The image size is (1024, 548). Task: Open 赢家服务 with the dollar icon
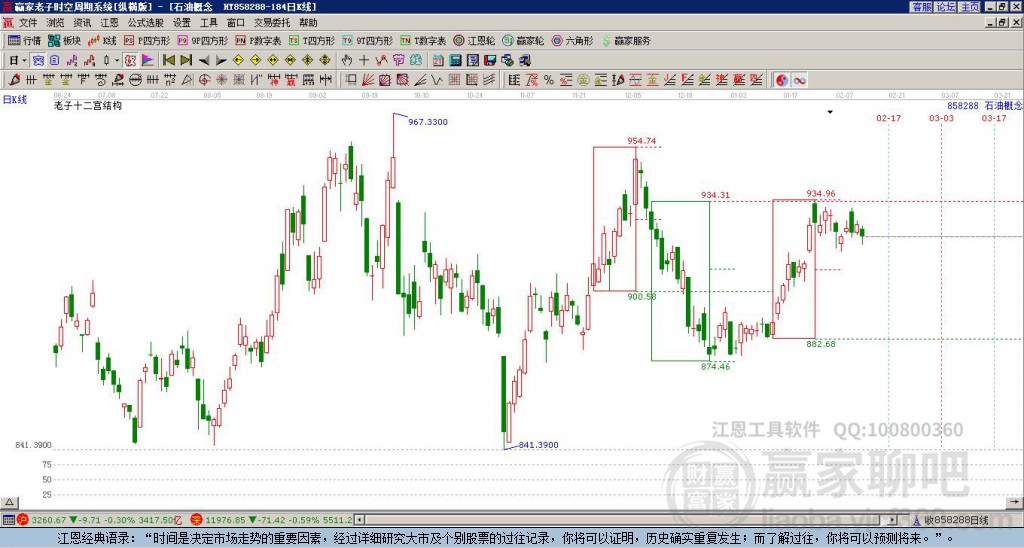point(626,40)
